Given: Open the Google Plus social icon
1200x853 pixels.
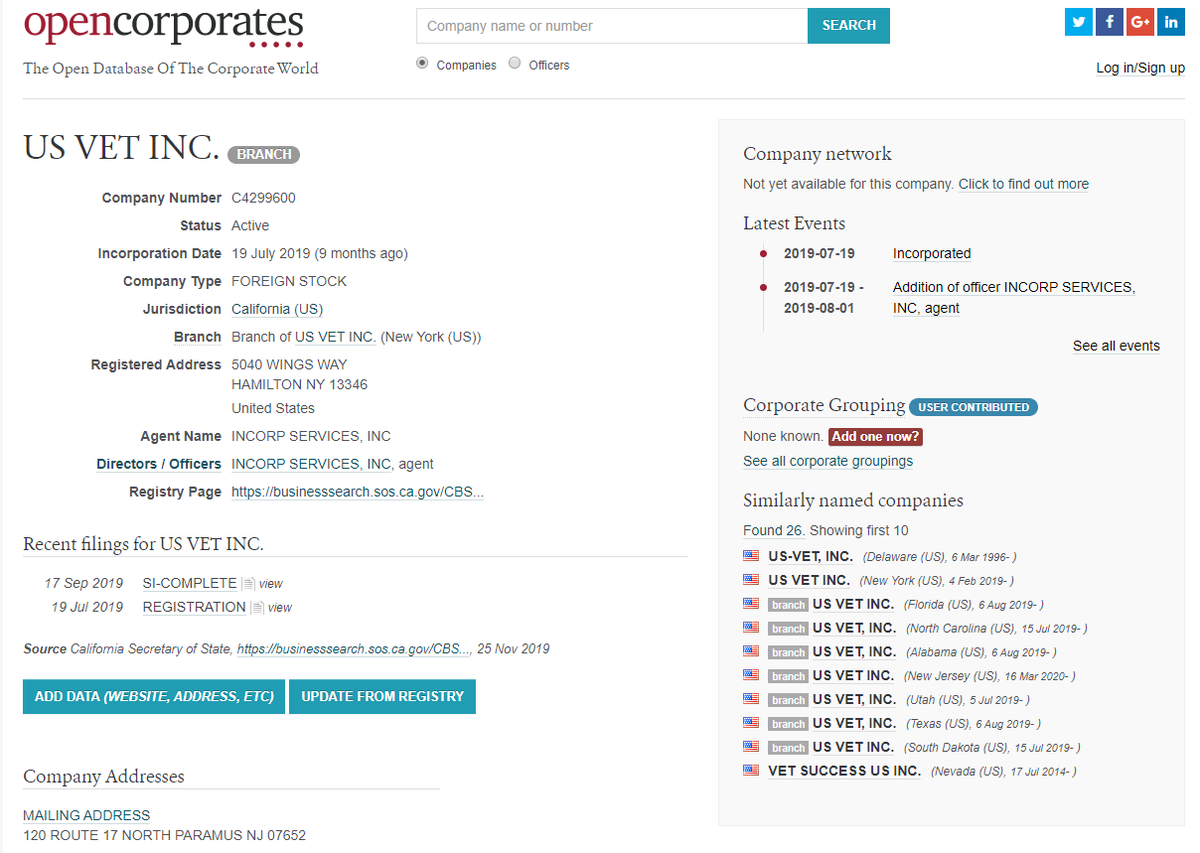Looking at the screenshot, I should coord(1140,22).
